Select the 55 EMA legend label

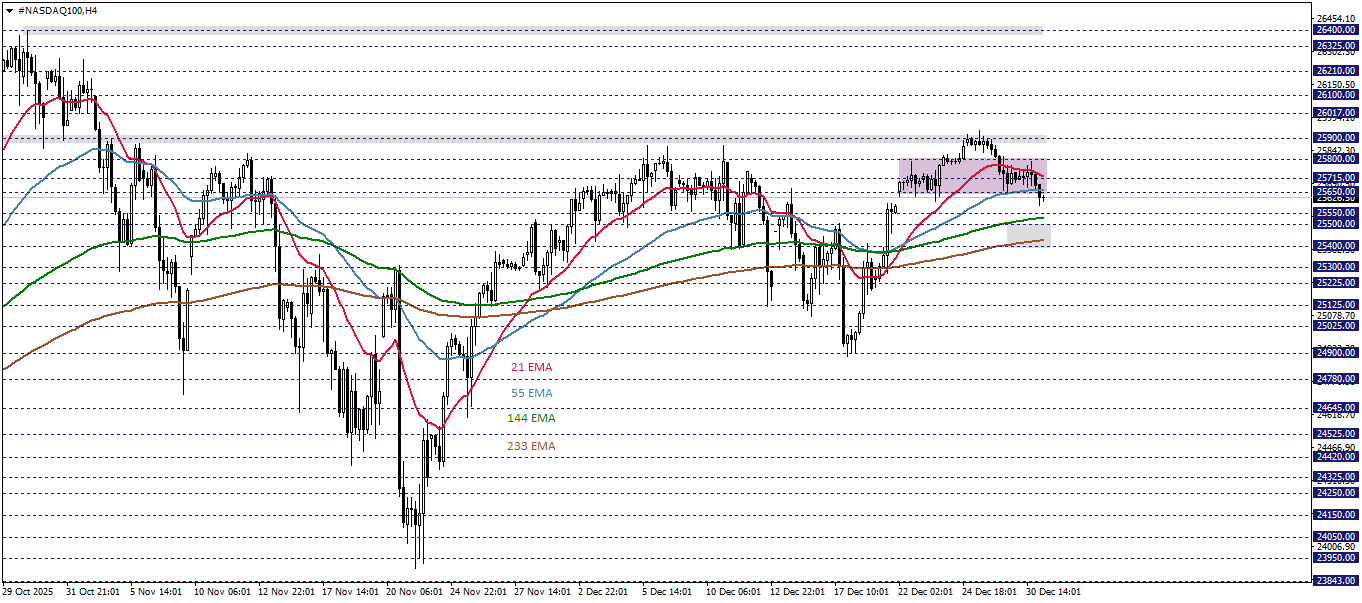click(529, 394)
